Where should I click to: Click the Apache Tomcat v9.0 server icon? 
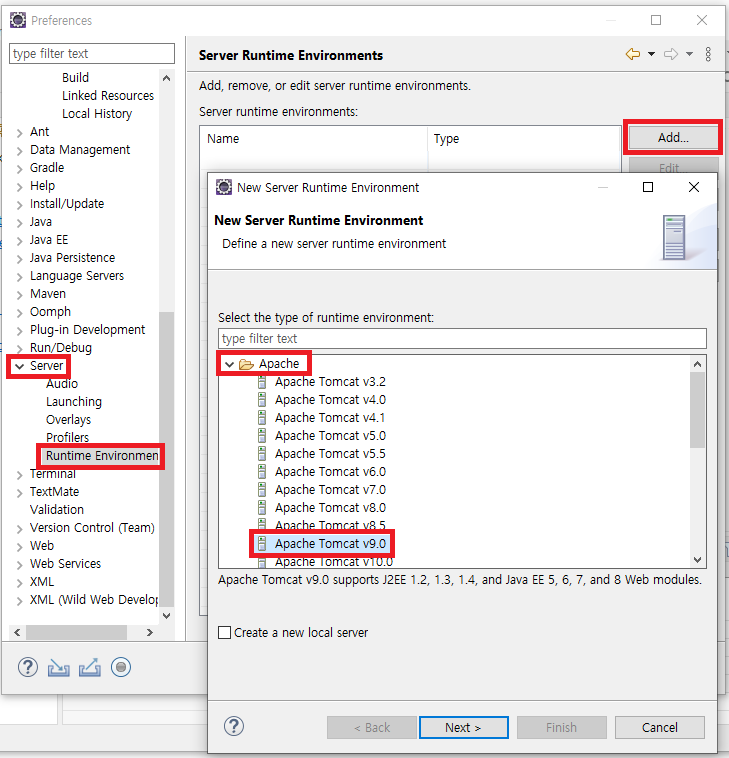262,544
